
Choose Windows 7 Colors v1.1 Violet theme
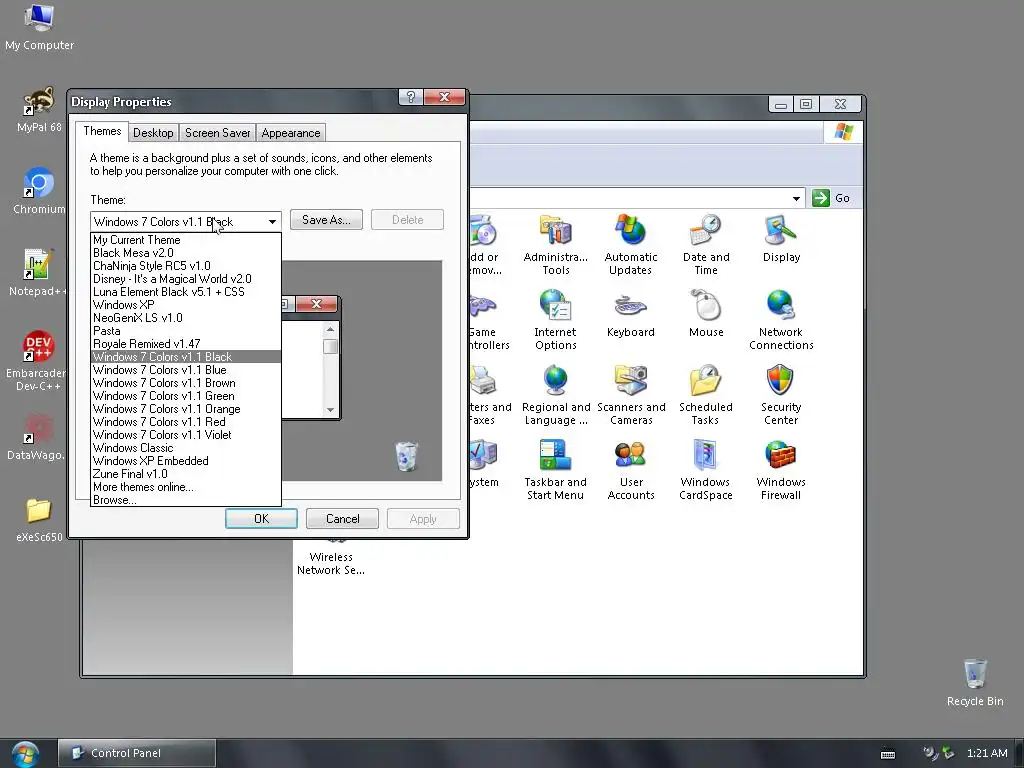pyautogui.click(x=185, y=435)
